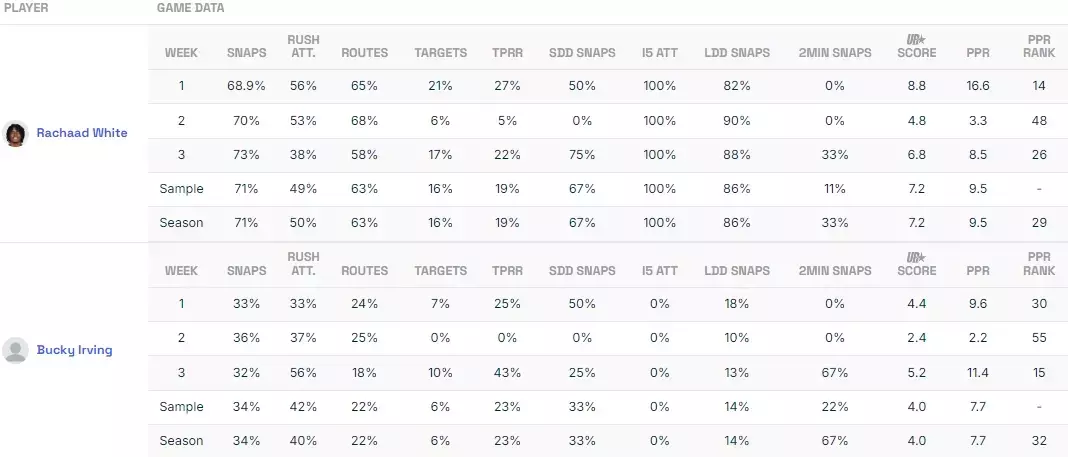Select SNAPS header in Rachaad White's table
The height and width of the screenshot is (457, 1068).
(246, 53)
